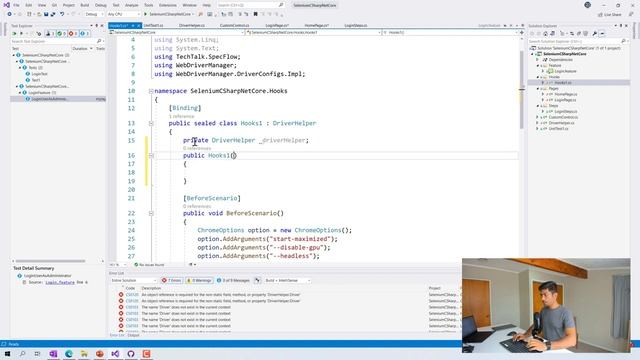640x360 pixels.
Task: Click the bookmark toolbar icon
Action: point(256,14)
